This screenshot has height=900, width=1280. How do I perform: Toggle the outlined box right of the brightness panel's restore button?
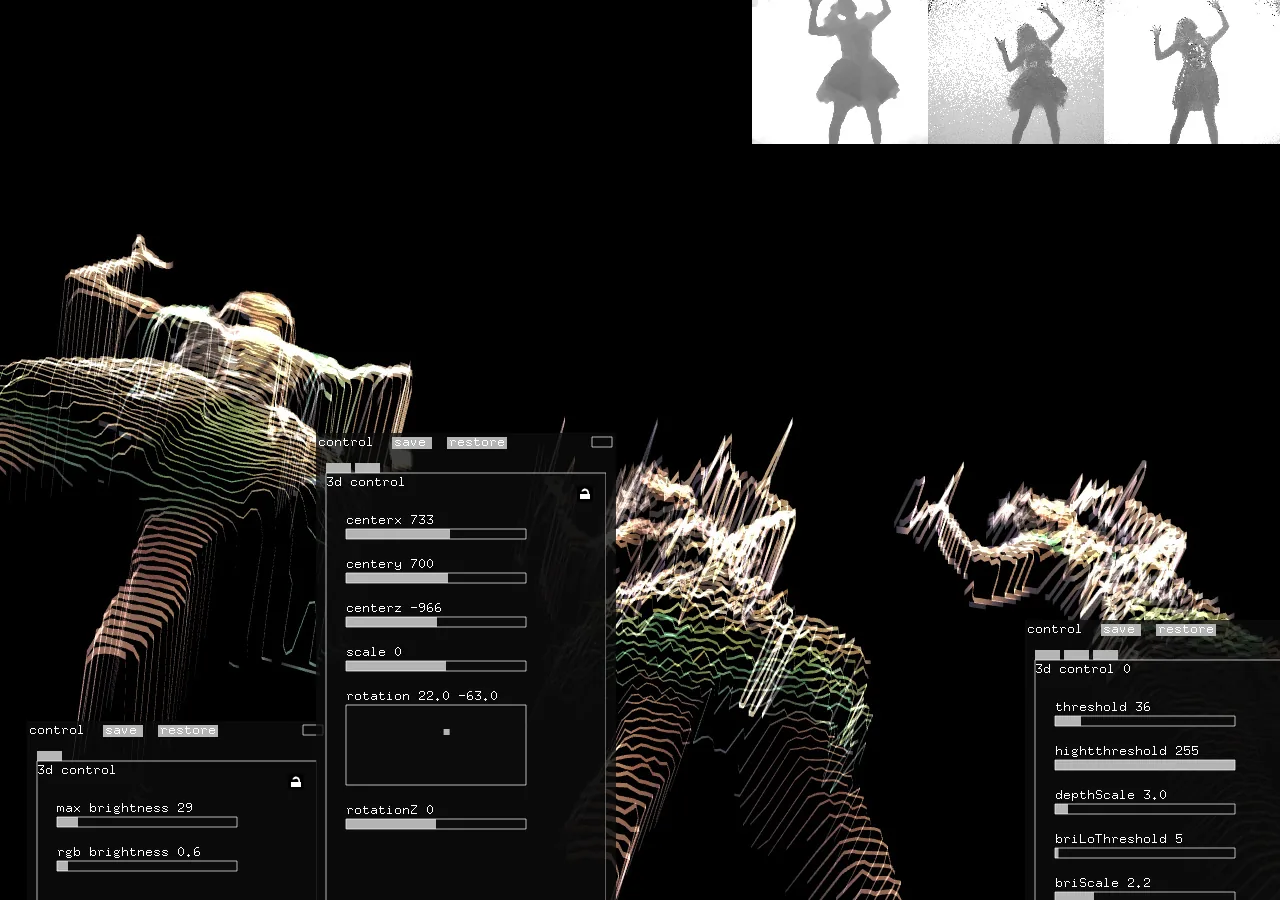click(x=312, y=730)
